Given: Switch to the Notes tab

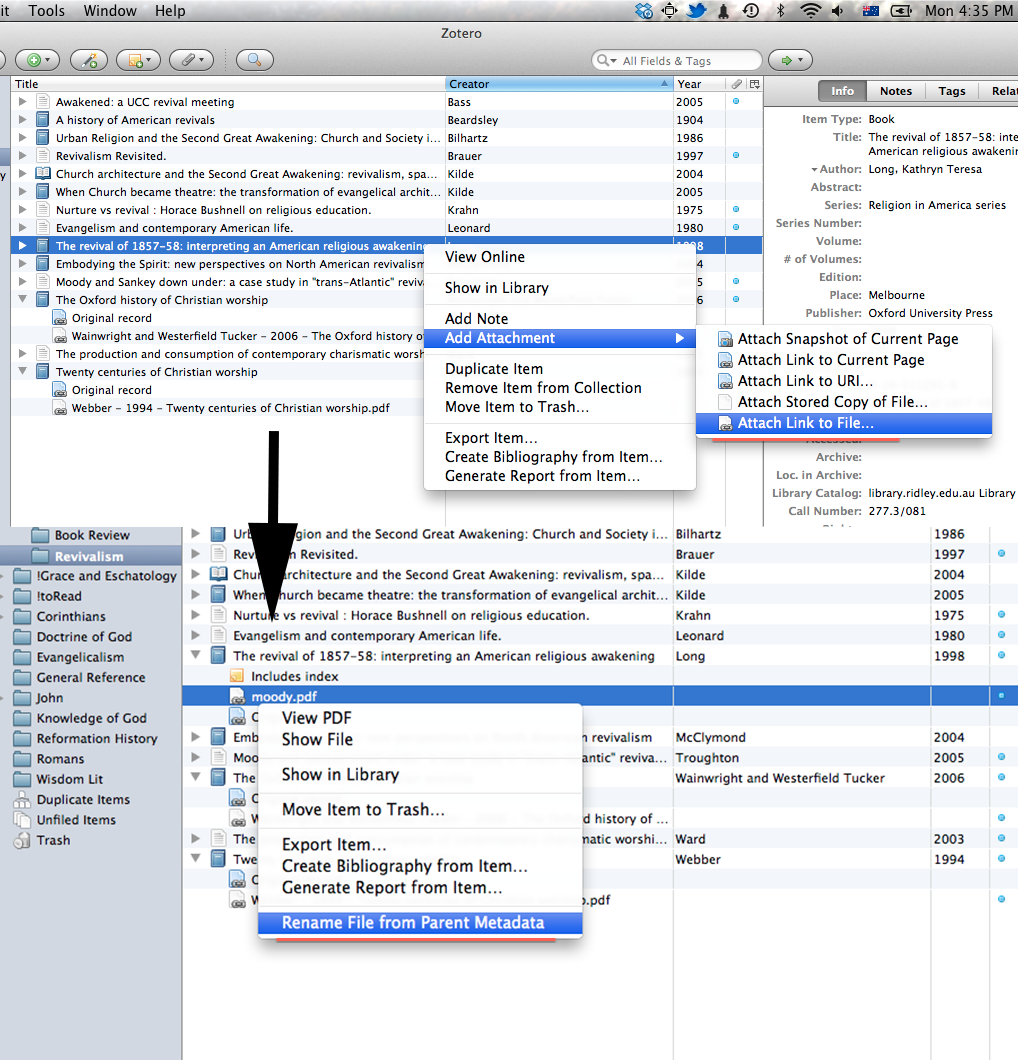Looking at the screenshot, I should pos(895,91).
